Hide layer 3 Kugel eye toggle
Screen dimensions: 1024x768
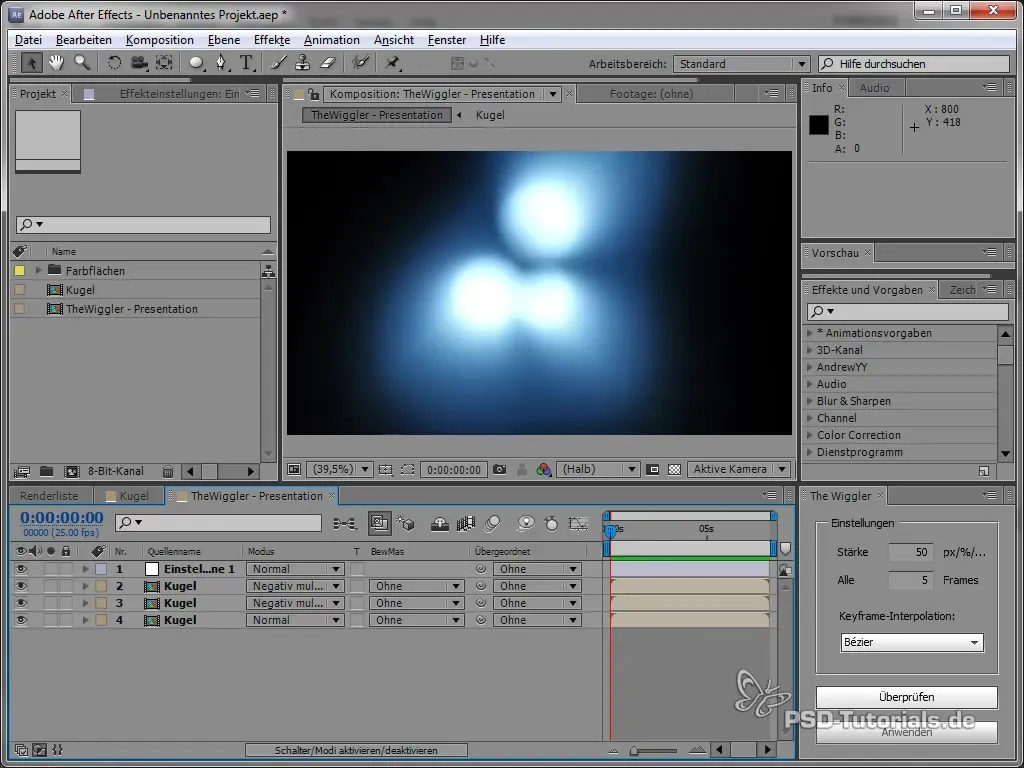coord(21,603)
